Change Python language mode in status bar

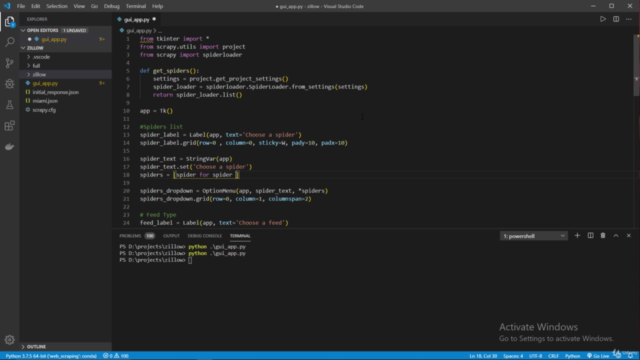coord(572,356)
